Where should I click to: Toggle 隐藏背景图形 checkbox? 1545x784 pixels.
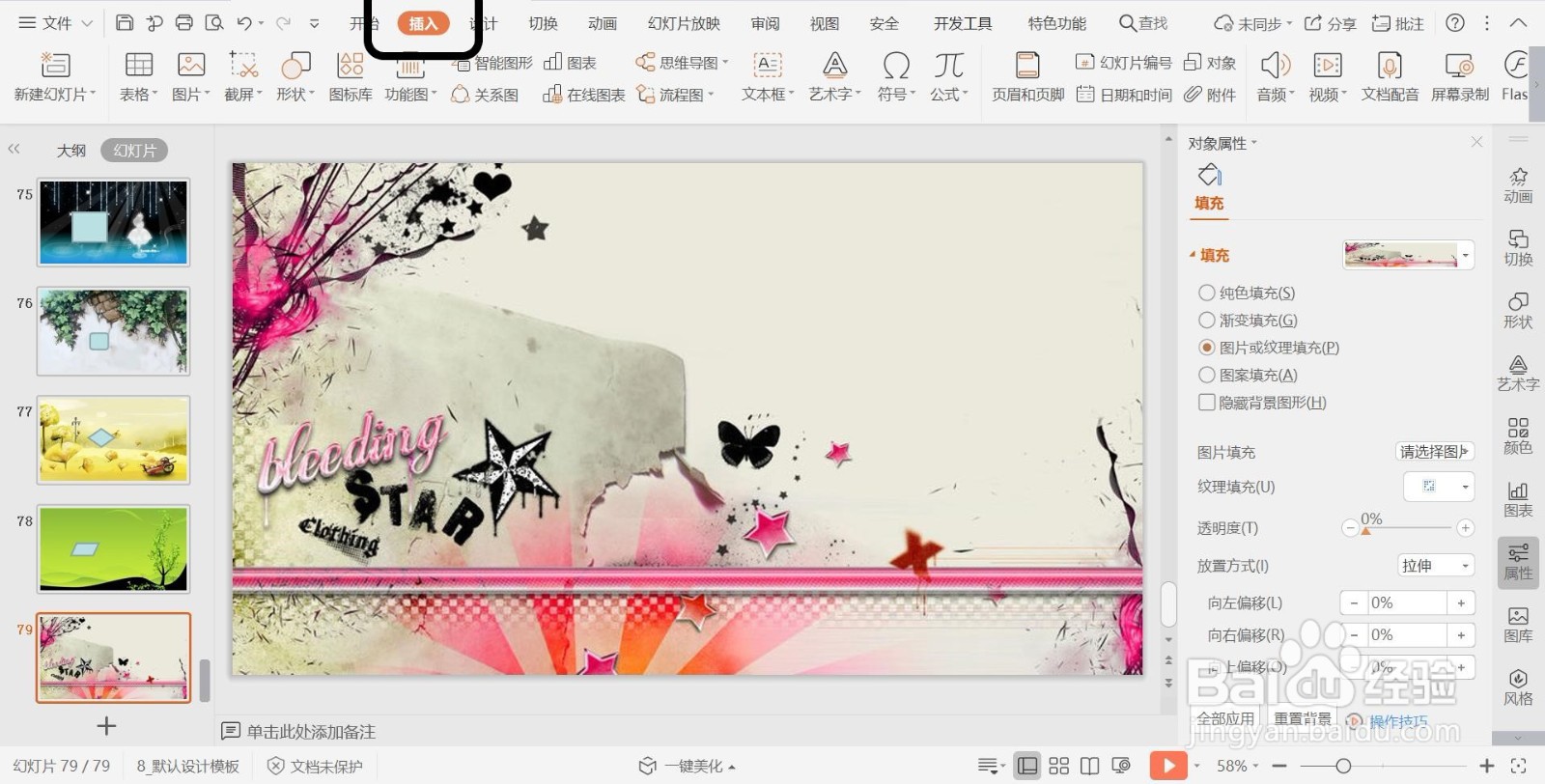(1206, 402)
